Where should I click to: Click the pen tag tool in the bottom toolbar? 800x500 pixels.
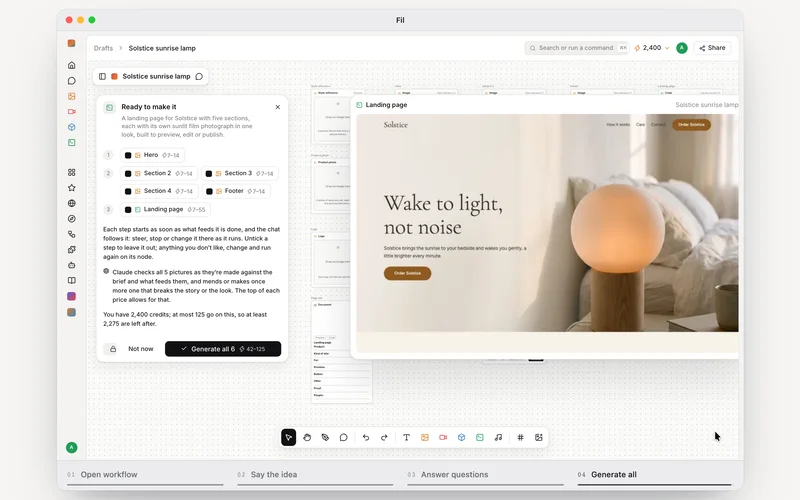325,437
